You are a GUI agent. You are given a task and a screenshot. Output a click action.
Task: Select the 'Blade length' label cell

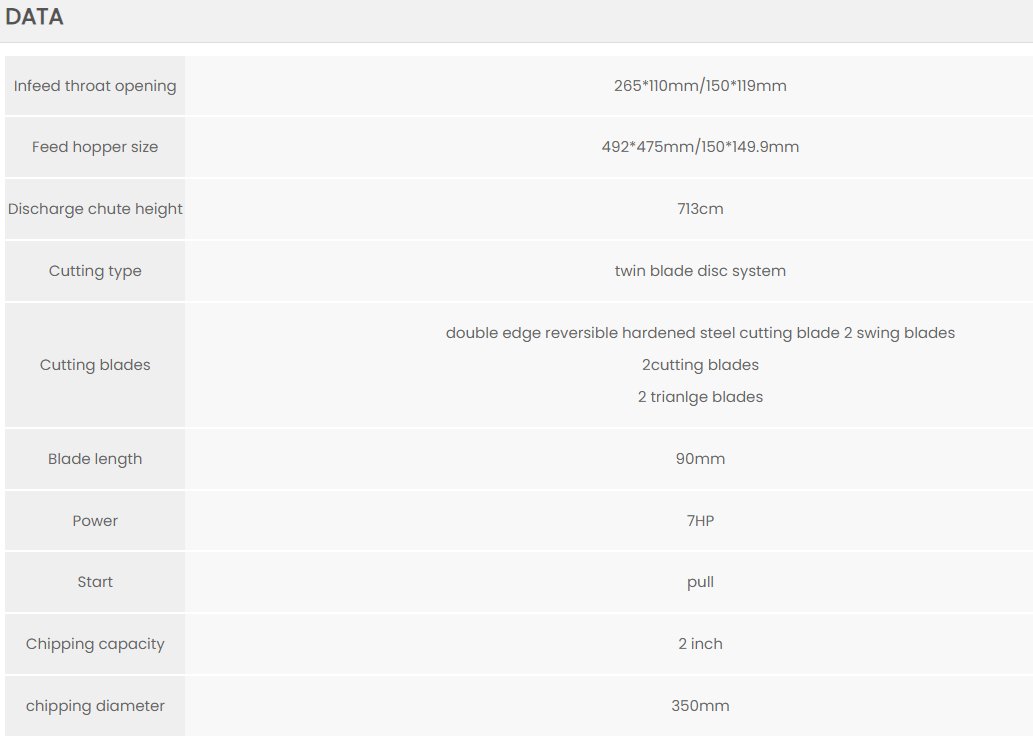click(x=95, y=459)
